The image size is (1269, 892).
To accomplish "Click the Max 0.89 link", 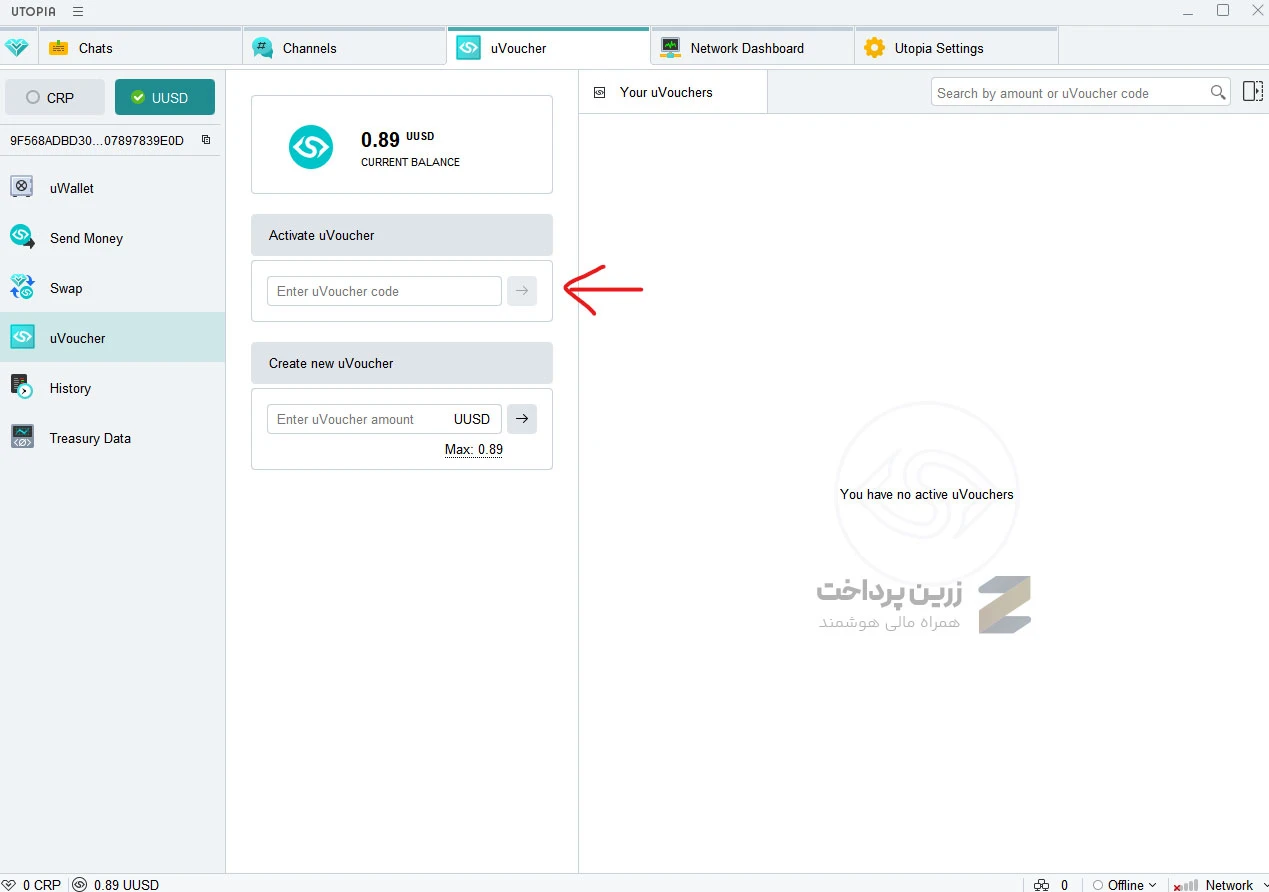I will (473, 449).
